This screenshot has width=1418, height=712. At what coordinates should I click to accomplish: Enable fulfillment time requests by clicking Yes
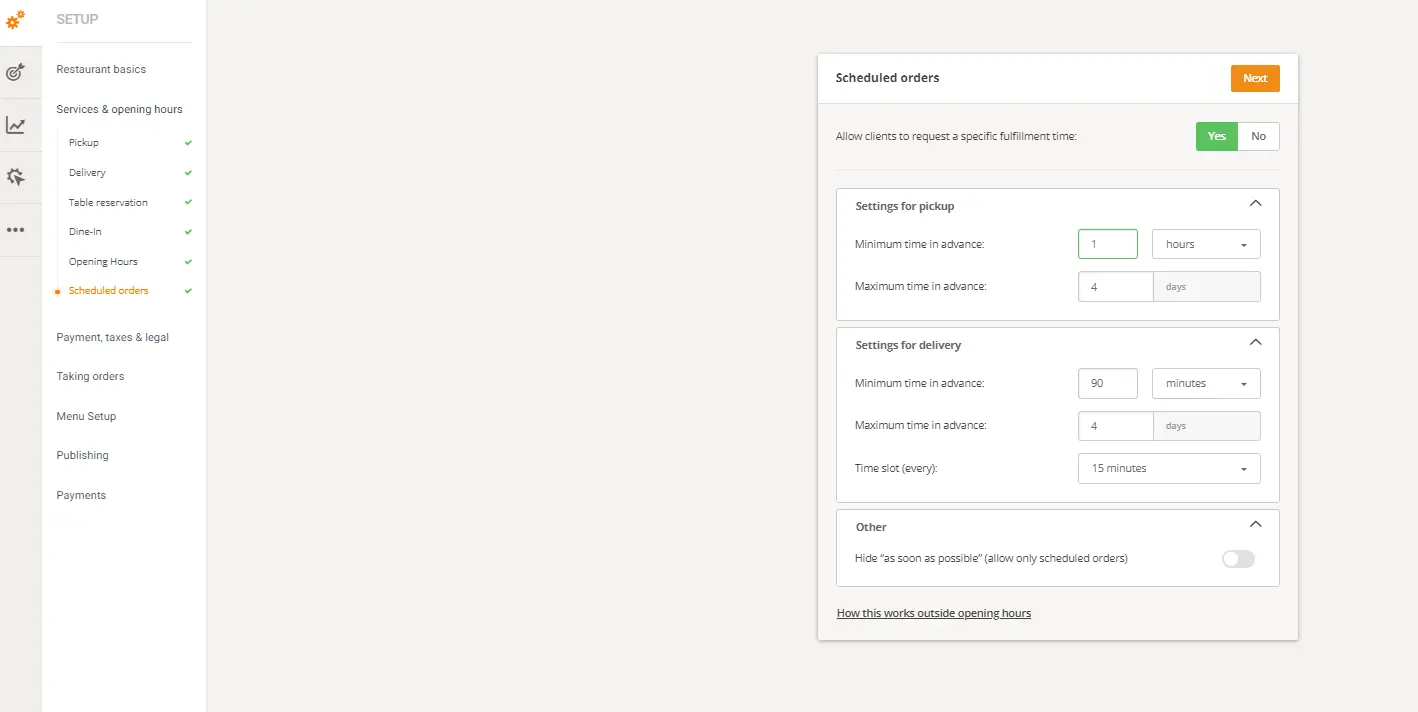coord(1216,136)
